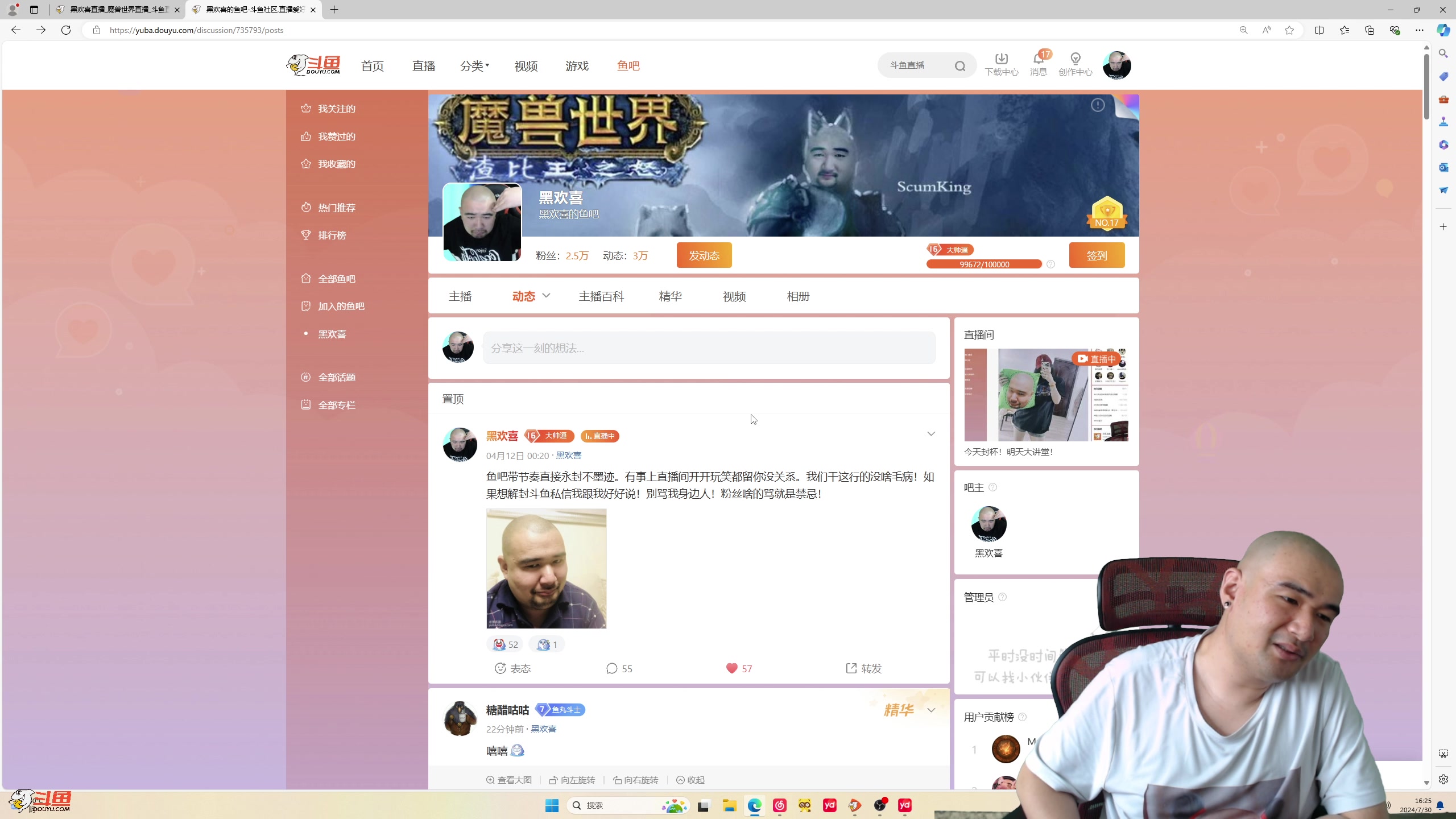Add page to browser favorites star

(x=1289, y=30)
